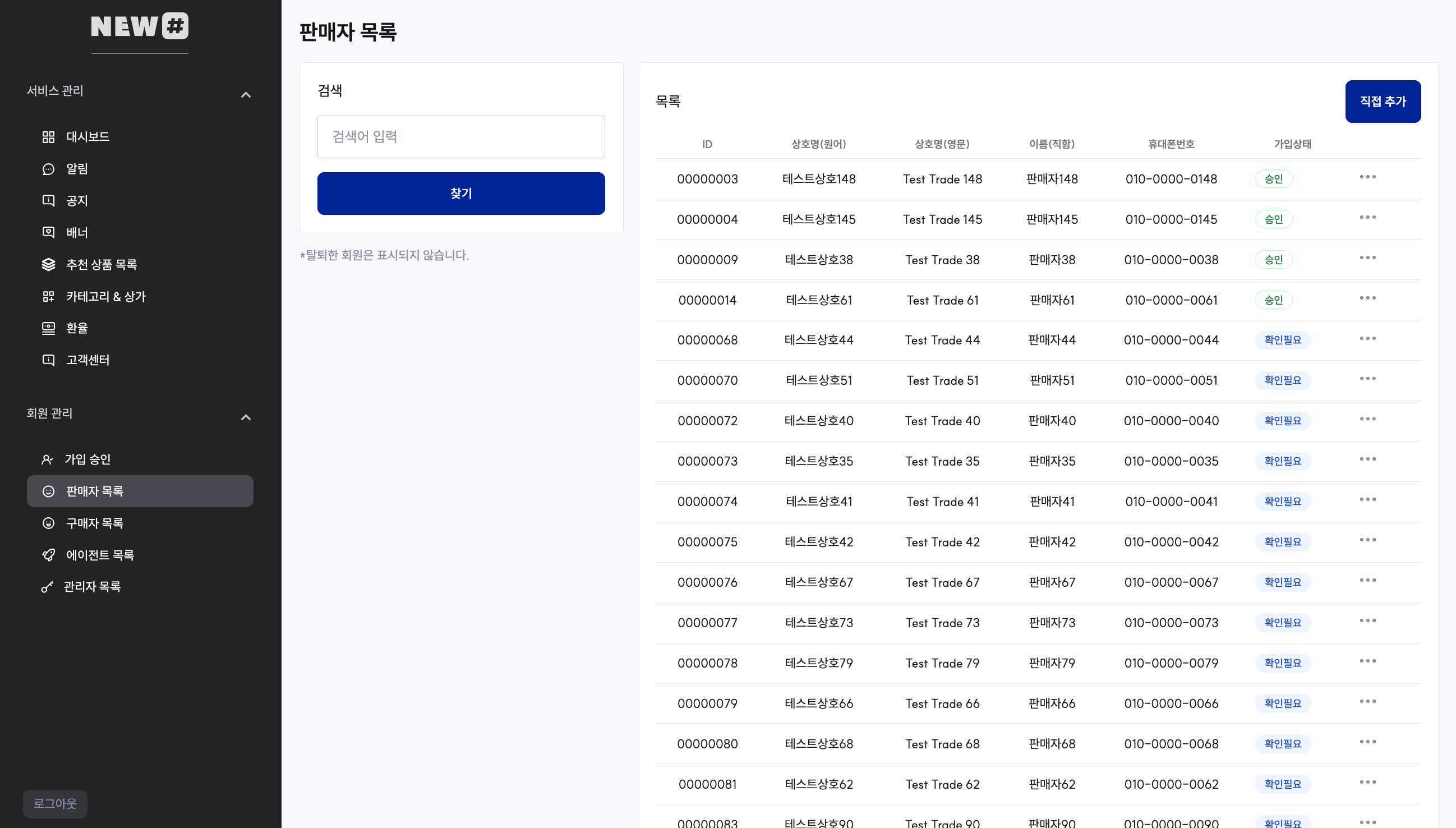Click the 찾기 search button
The width and height of the screenshot is (1456, 828).
460,194
